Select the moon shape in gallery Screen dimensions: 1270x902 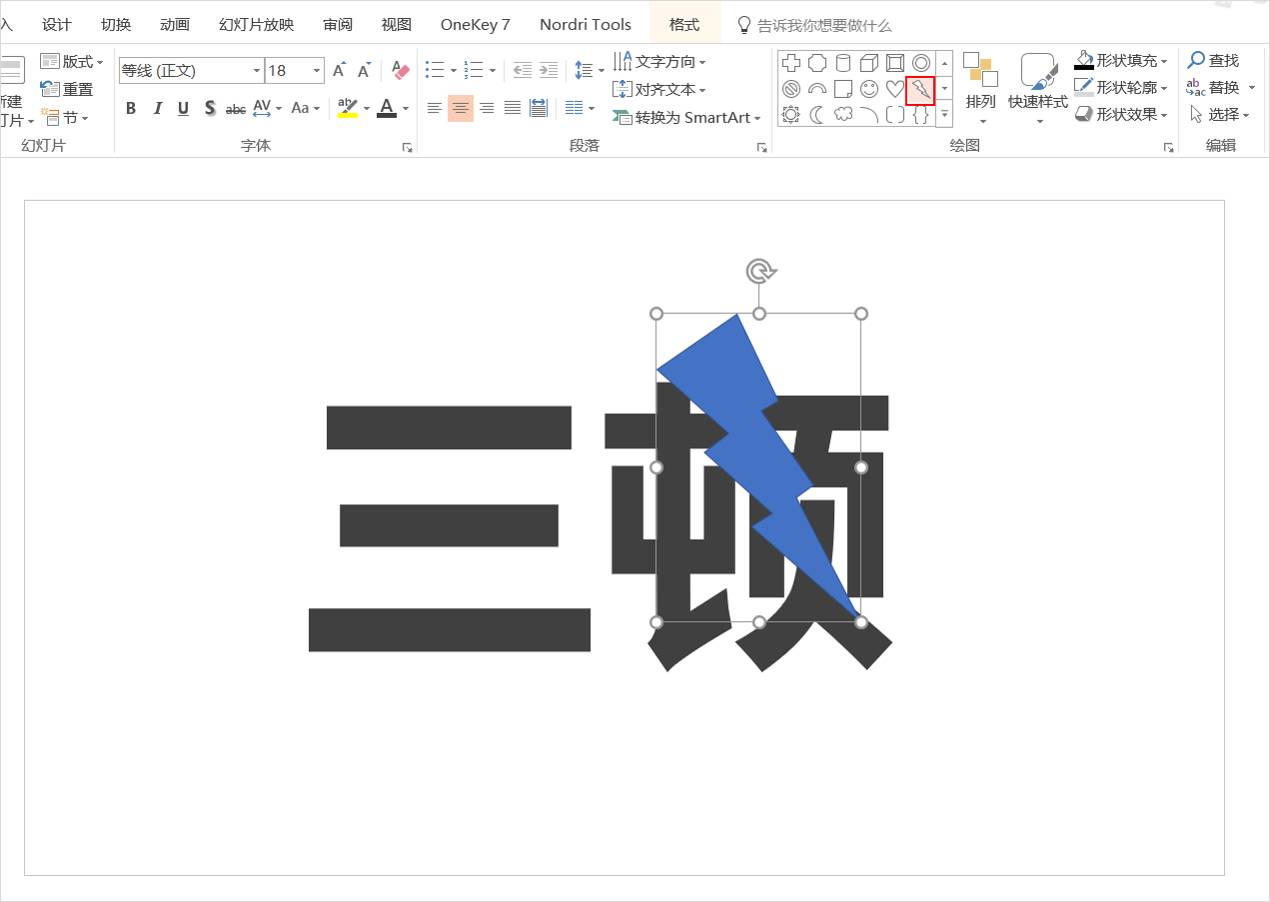pyautogui.click(x=817, y=115)
